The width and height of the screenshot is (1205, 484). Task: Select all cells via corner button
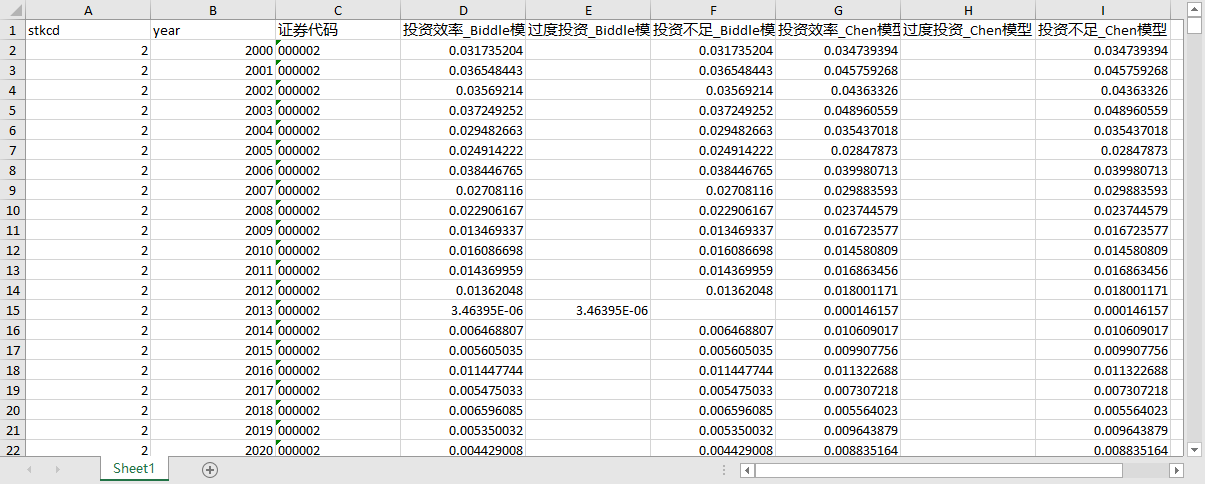[12, 9]
